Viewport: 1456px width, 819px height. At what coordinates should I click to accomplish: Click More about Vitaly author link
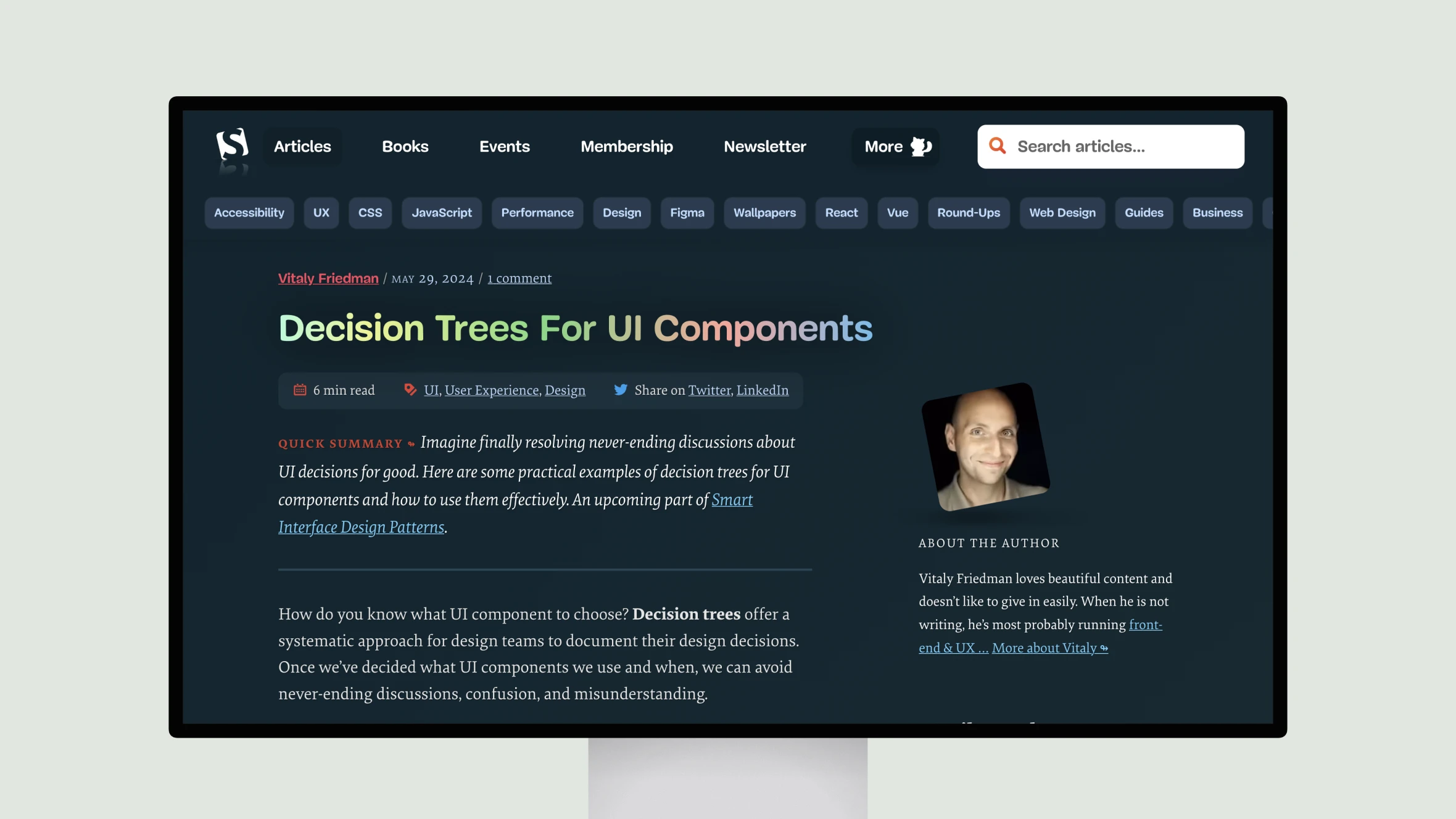pyautogui.click(x=1049, y=648)
